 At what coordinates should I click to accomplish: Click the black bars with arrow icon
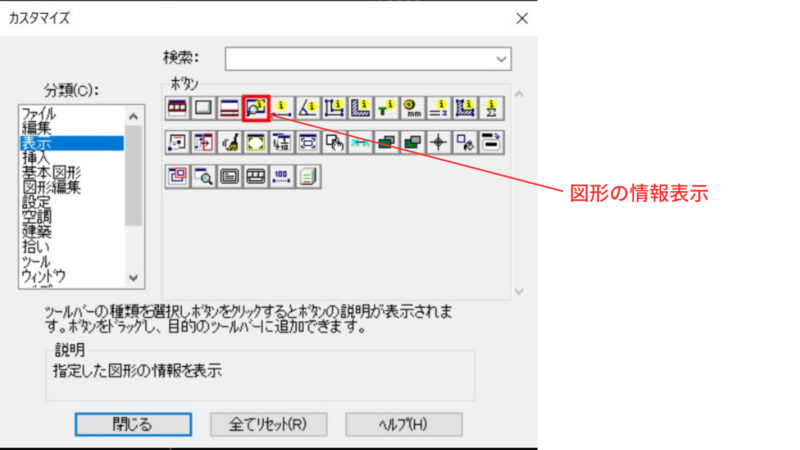491,142
